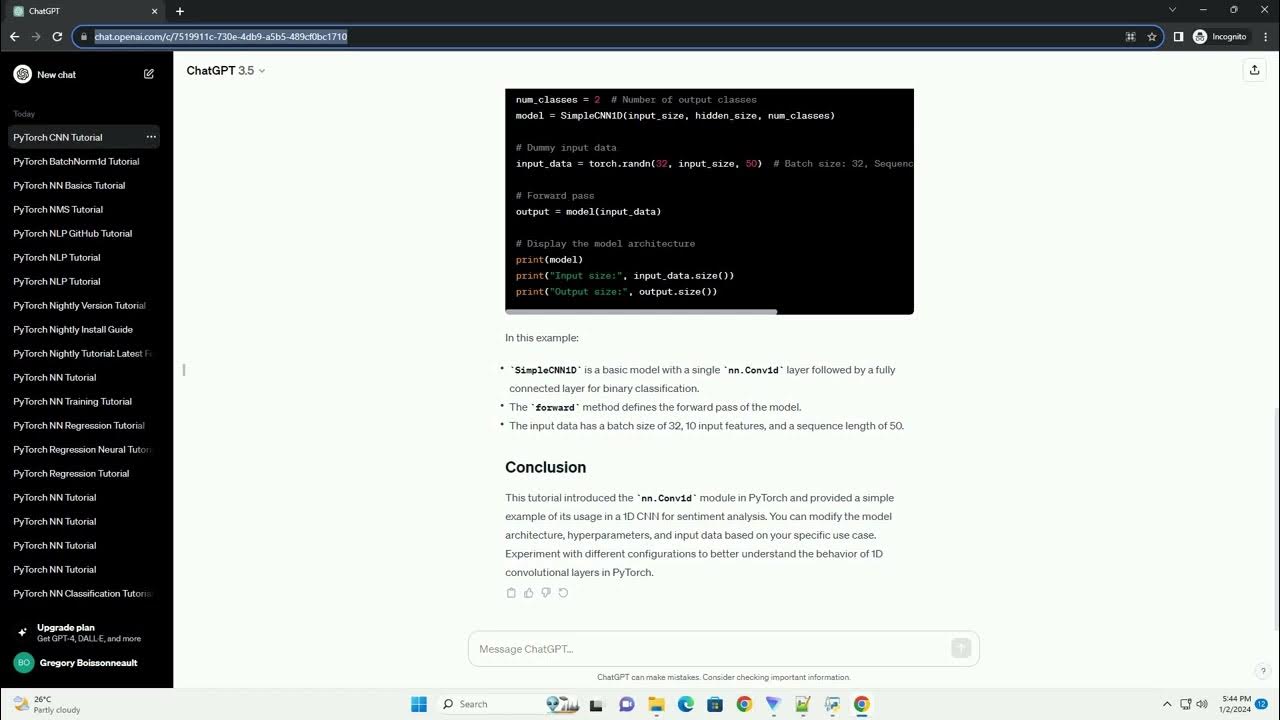
Task: Go back with the browser back arrow
Action: [14, 36]
